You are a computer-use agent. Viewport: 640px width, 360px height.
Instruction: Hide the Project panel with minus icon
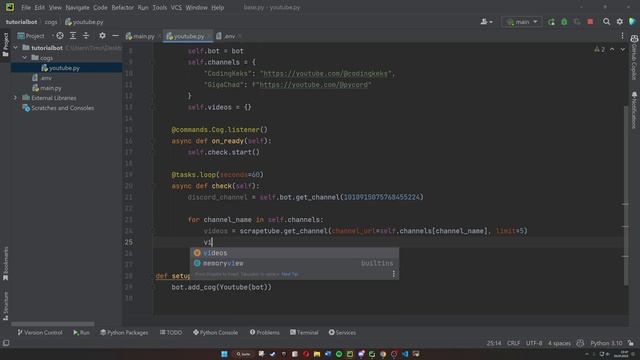point(116,36)
